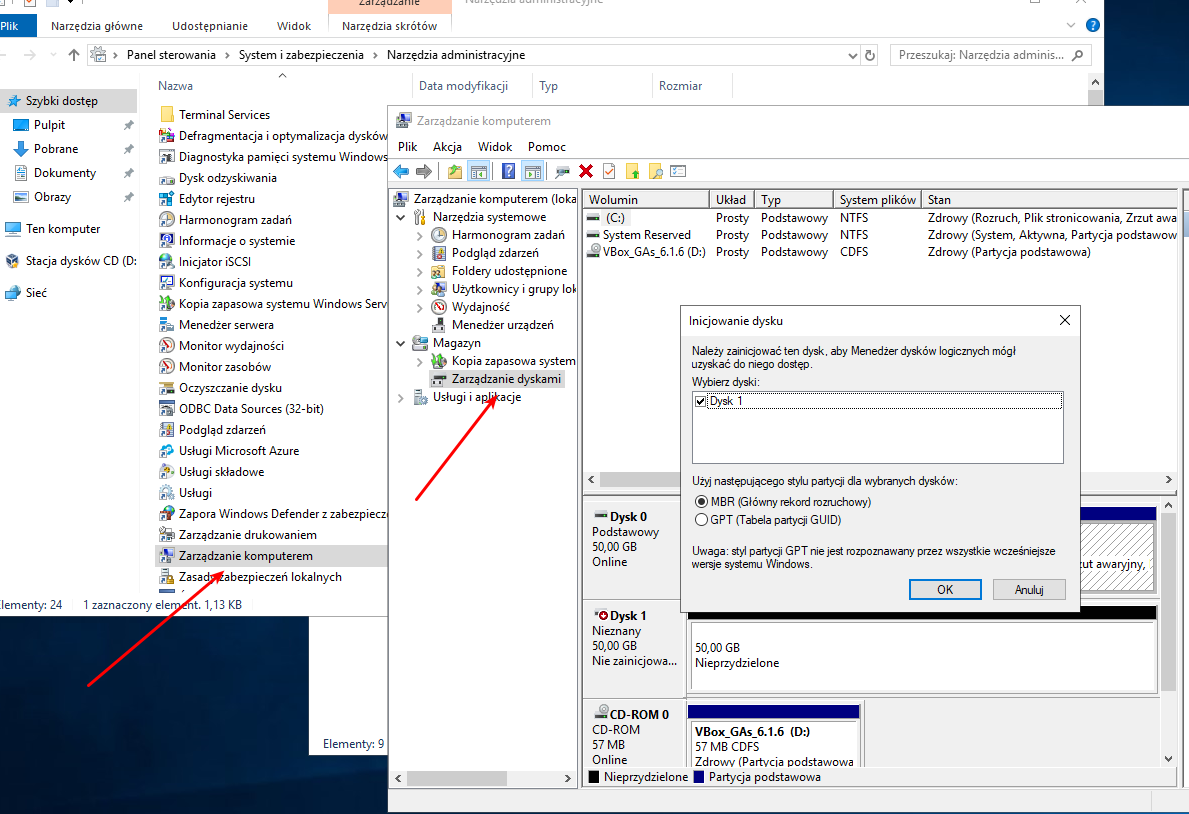This screenshot has width=1189, height=814.
Task: Expand the Foldery udostępnione tree node
Action: point(419,272)
